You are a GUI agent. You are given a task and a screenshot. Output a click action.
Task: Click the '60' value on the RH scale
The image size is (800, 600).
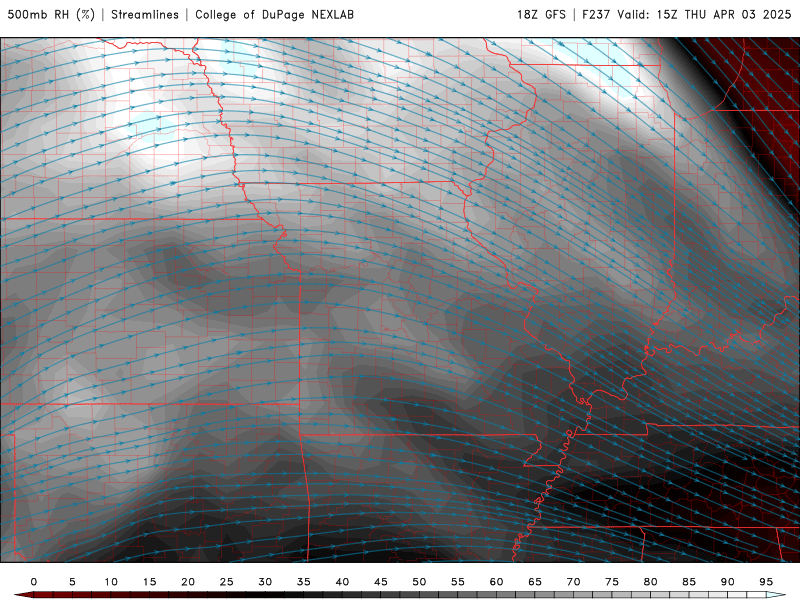[x=496, y=582]
